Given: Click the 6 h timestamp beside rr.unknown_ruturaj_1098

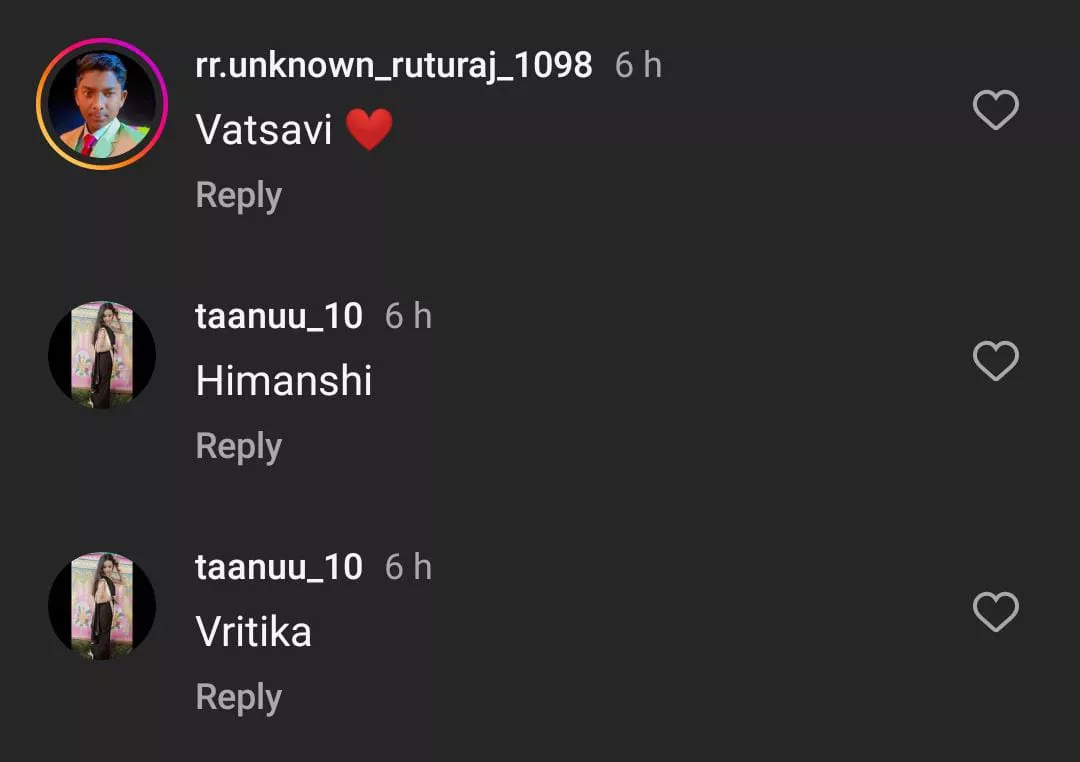Looking at the screenshot, I should coord(638,66).
